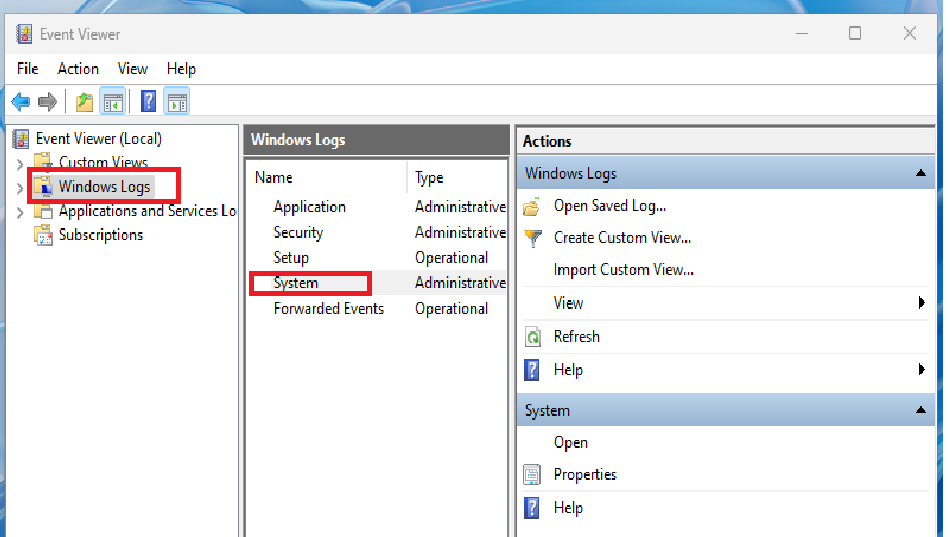
Task: Expand the Custom Views tree node
Action: point(19,164)
